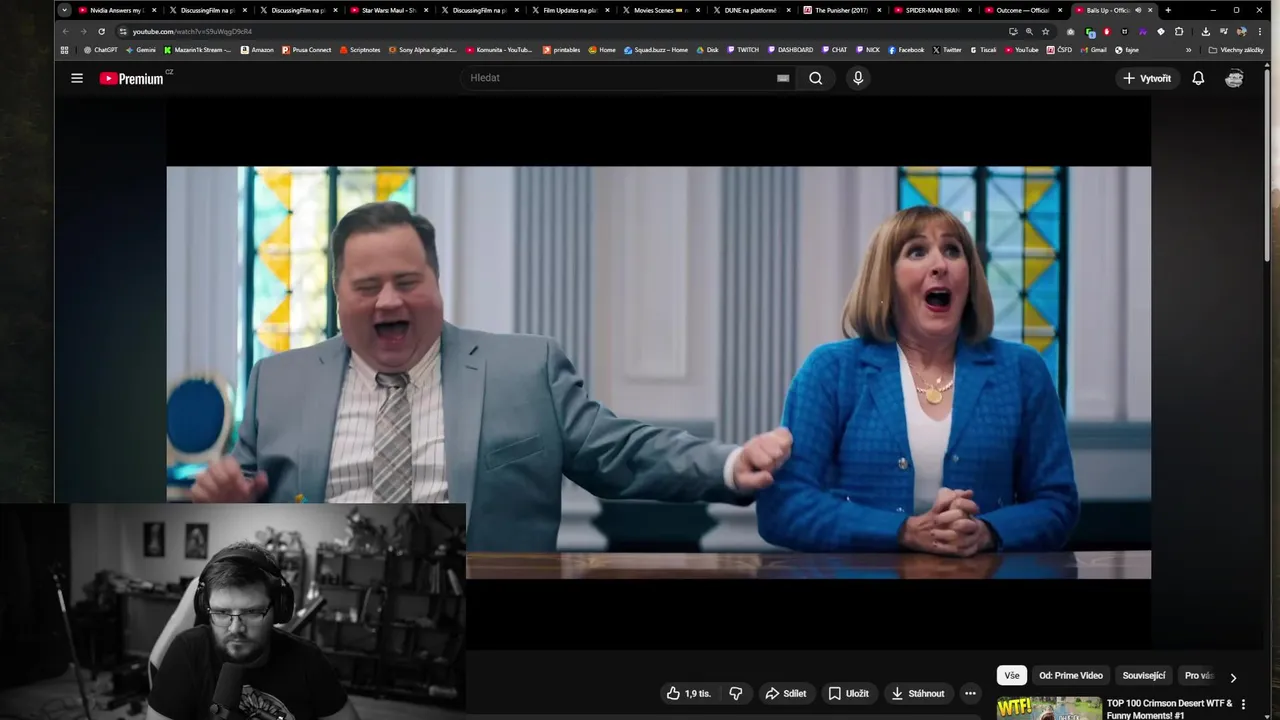Image resolution: width=1280 pixels, height=720 pixels.
Task: Dislike the video
Action: (x=736, y=693)
